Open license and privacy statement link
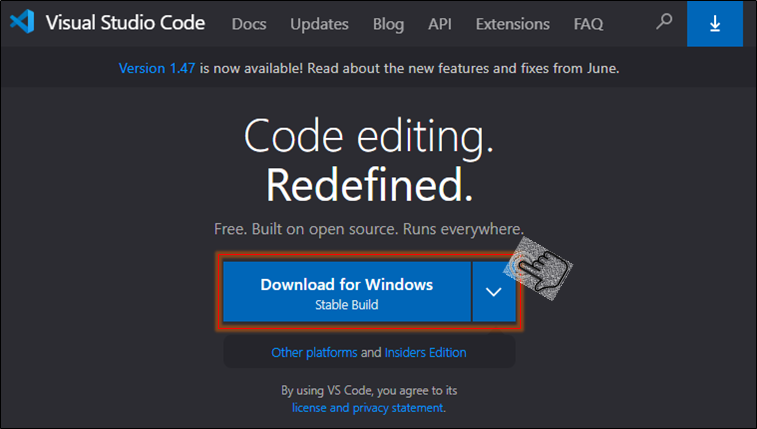 [367, 408]
